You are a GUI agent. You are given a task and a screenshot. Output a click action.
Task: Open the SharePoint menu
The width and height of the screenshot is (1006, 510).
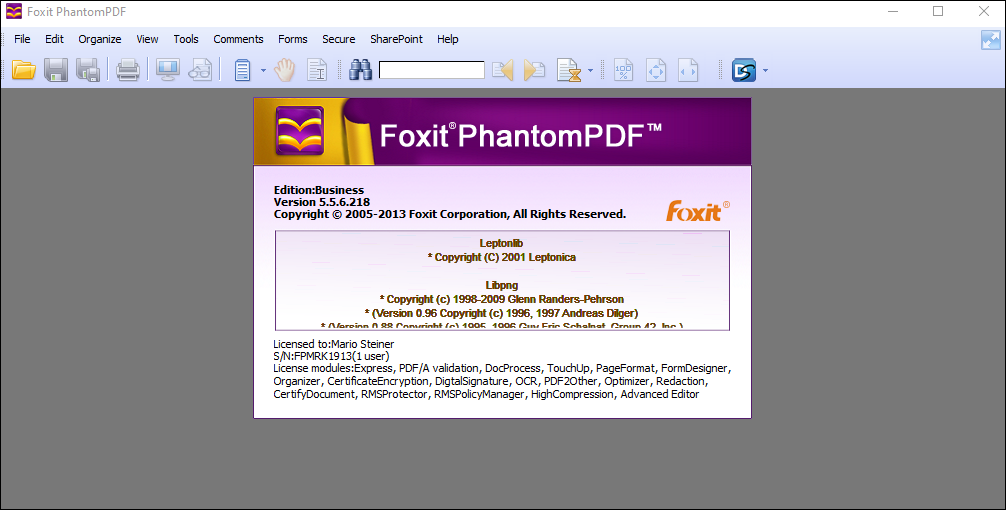396,39
